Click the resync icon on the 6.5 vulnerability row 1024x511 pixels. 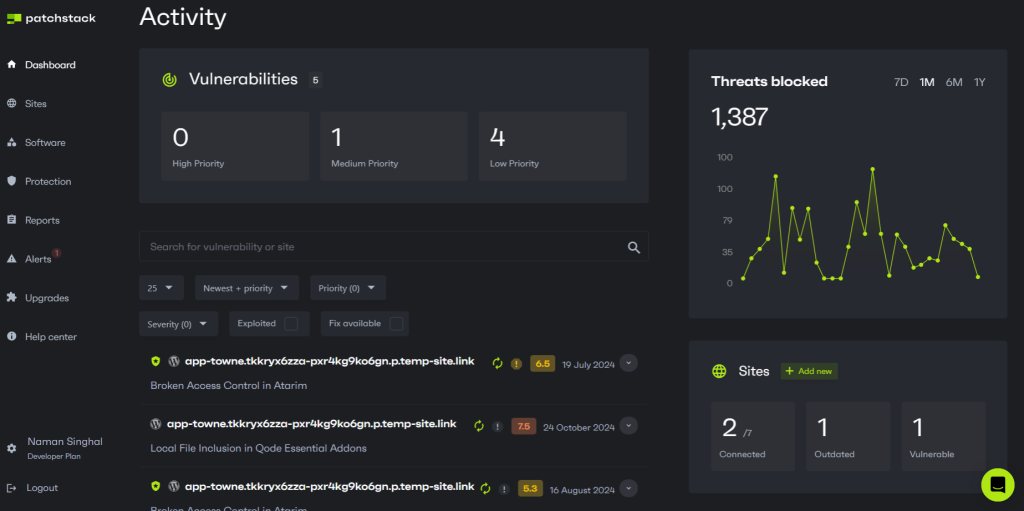click(498, 363)
